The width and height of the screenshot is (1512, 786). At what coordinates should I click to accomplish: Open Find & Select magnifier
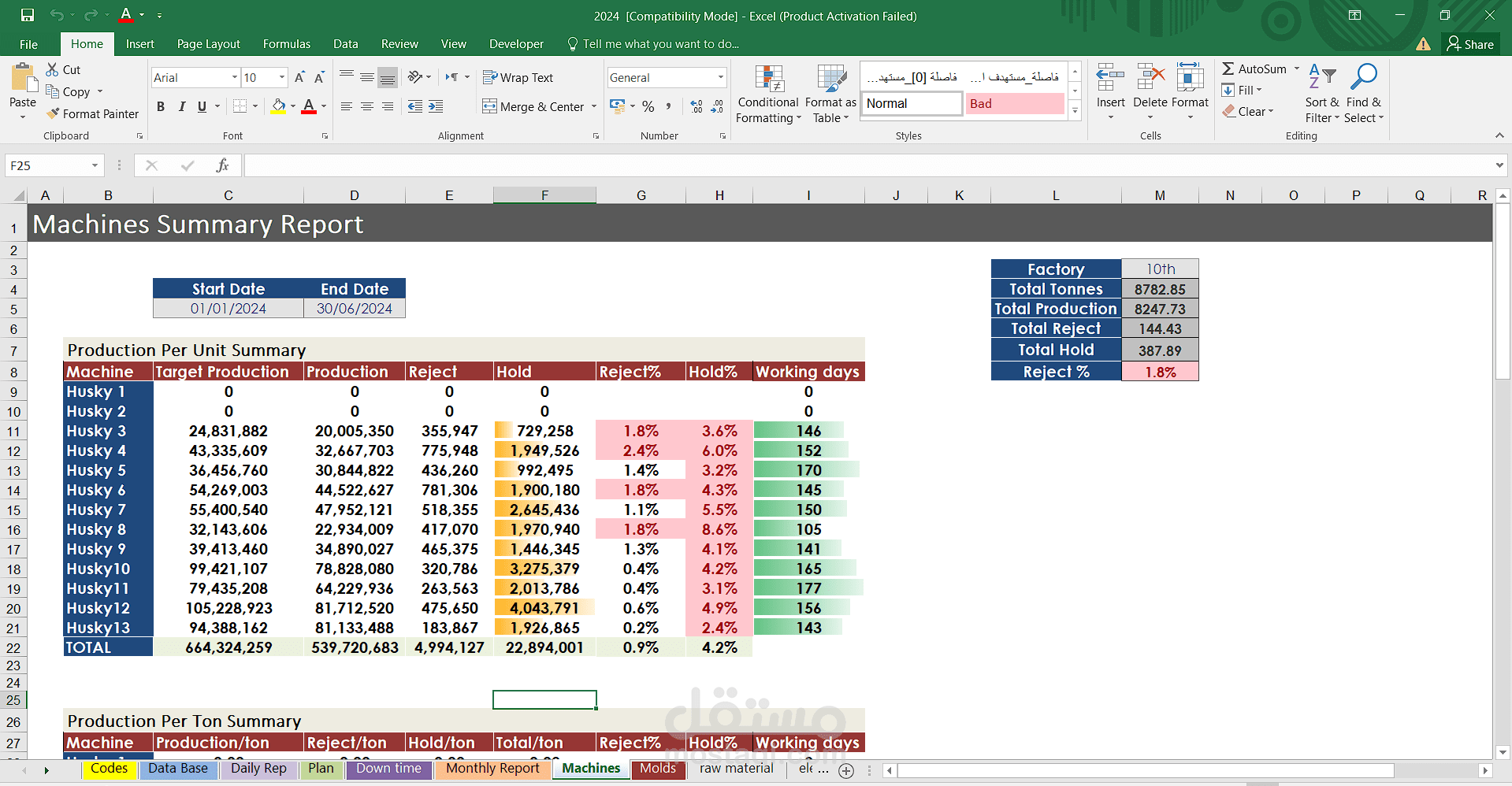click(x=1364, y=94)
